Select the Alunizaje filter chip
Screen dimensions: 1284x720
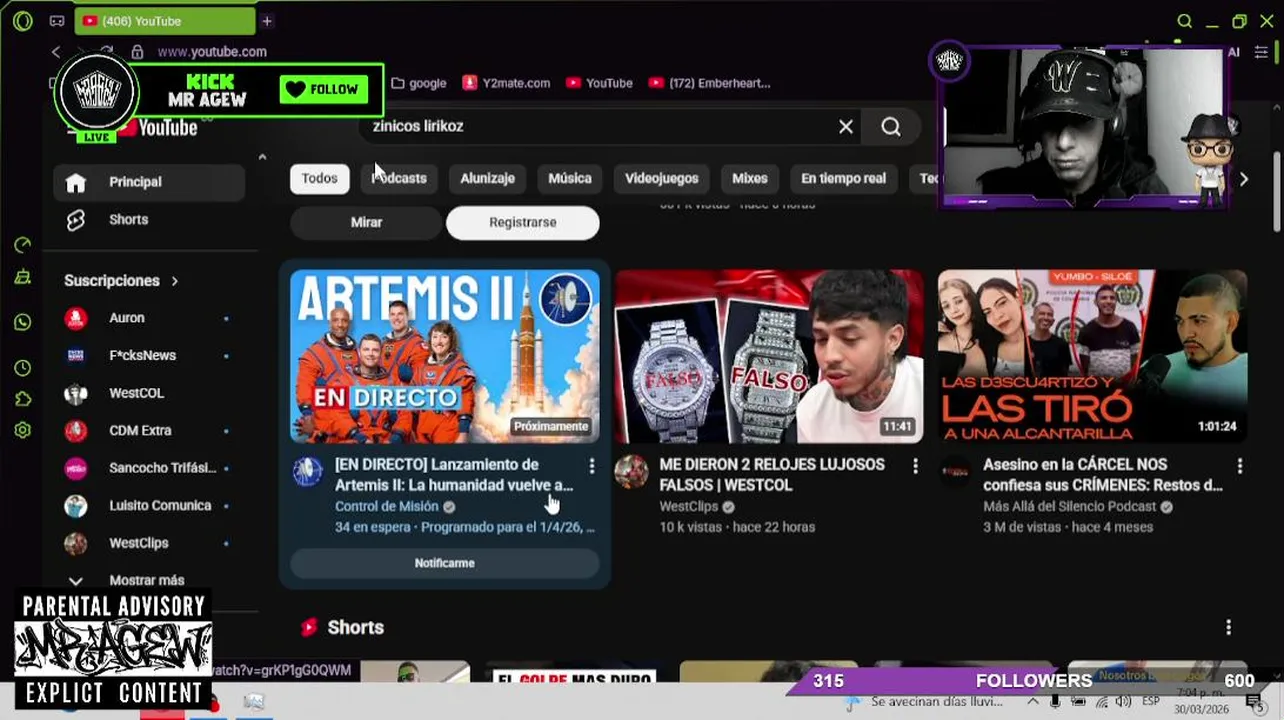click(487, 178)
